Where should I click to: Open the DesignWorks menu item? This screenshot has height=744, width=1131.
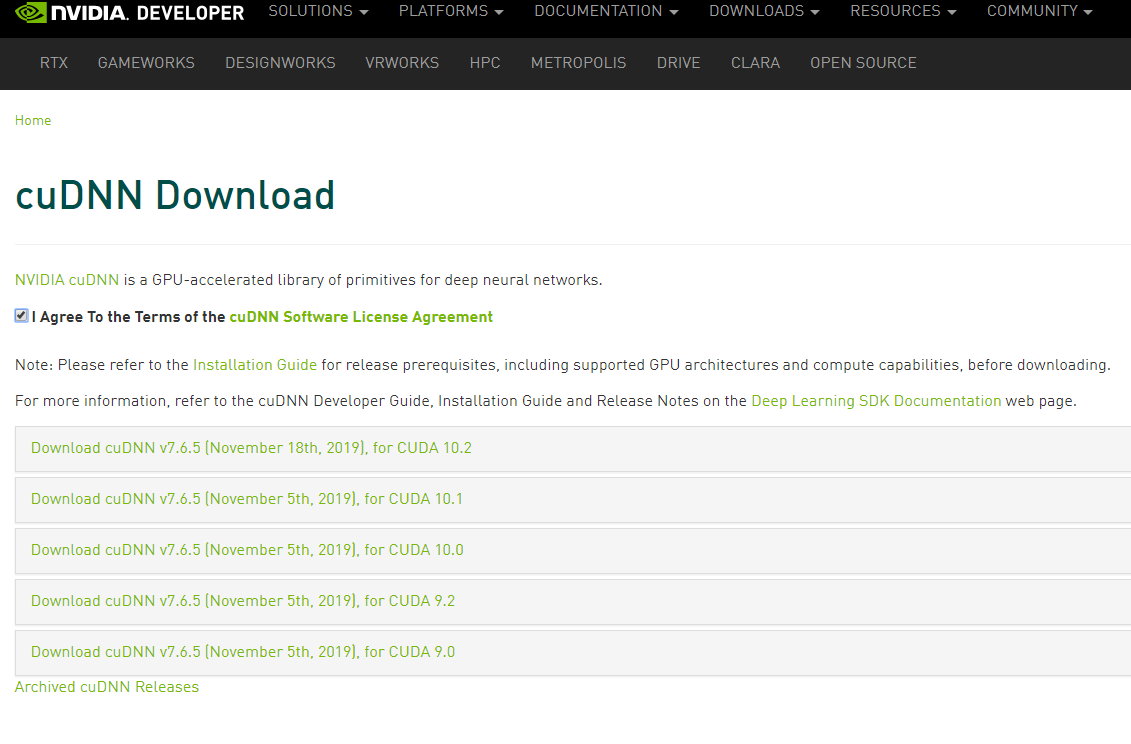coord(280,63)
